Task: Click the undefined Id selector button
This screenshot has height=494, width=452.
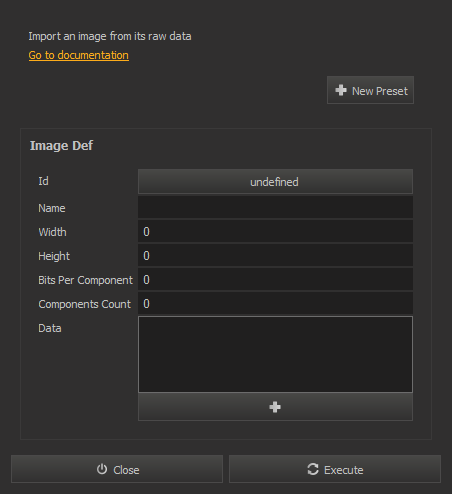Action: (275, 182)
